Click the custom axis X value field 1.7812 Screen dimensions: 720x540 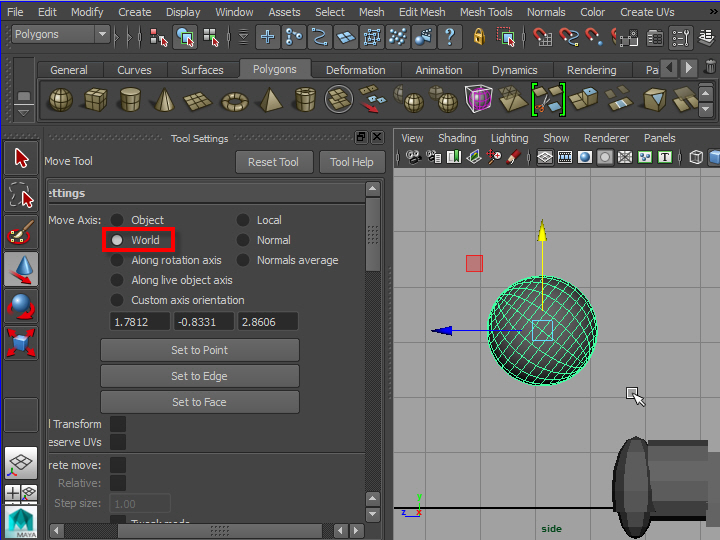tap(140, 321)
